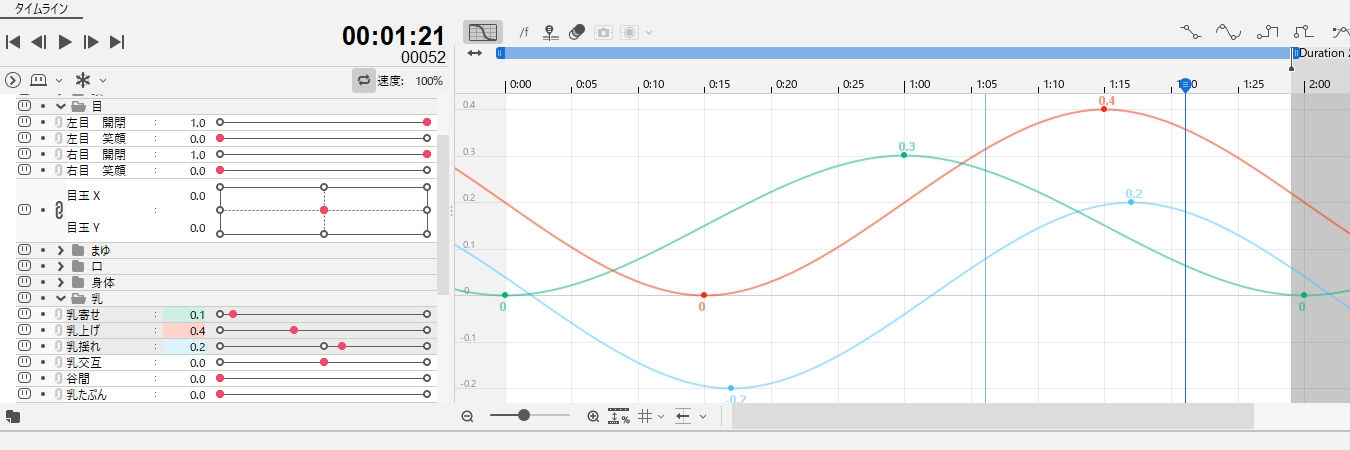Viewport: 1350px width, 450px height.
Task: Select the stepped curve icon
Action: [1268, 32]
